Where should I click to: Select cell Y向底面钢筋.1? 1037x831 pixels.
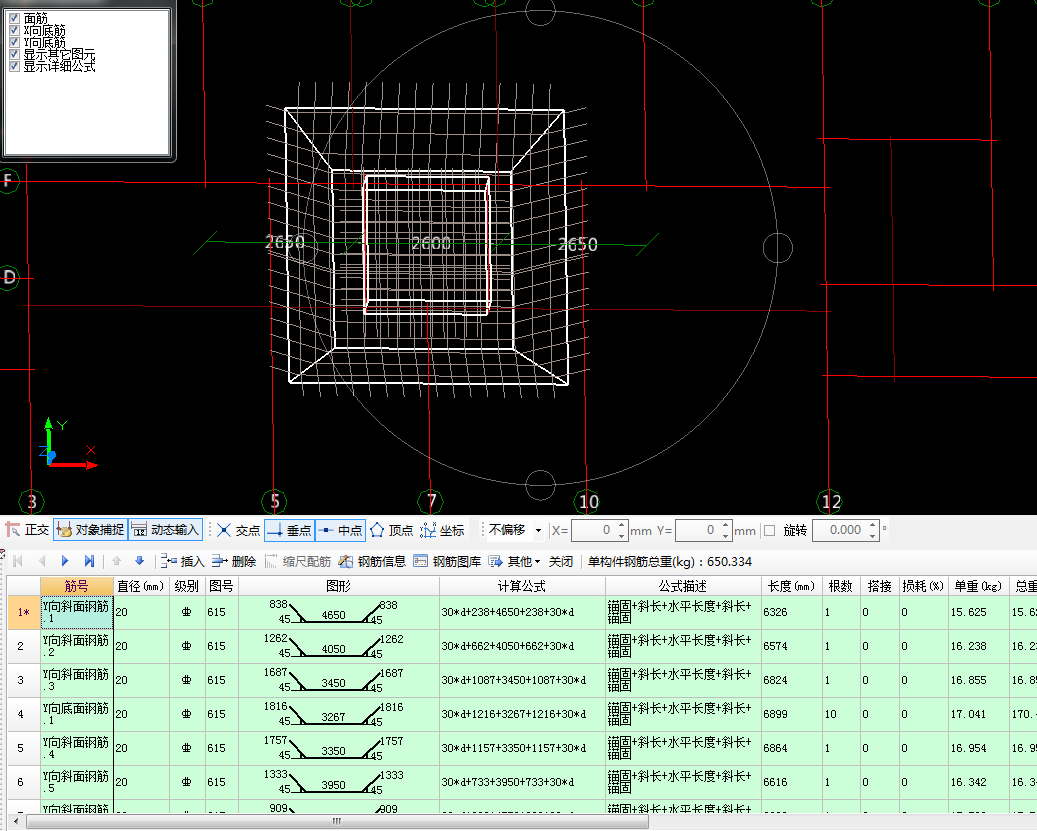[77, 714]
